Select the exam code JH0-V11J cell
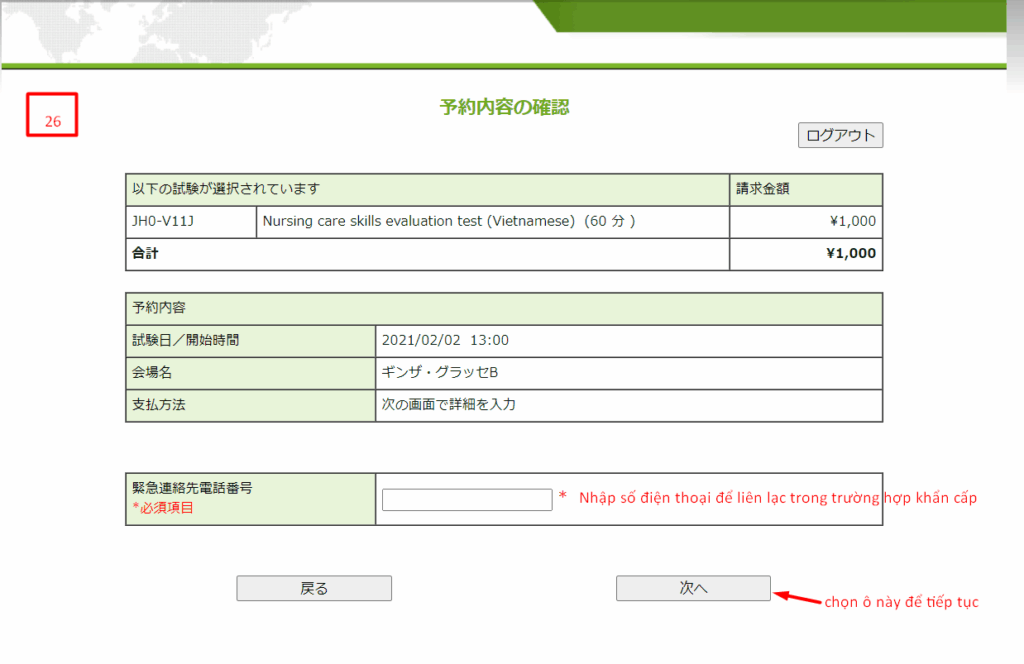1024x664 pixels. (x=163, y=222)
